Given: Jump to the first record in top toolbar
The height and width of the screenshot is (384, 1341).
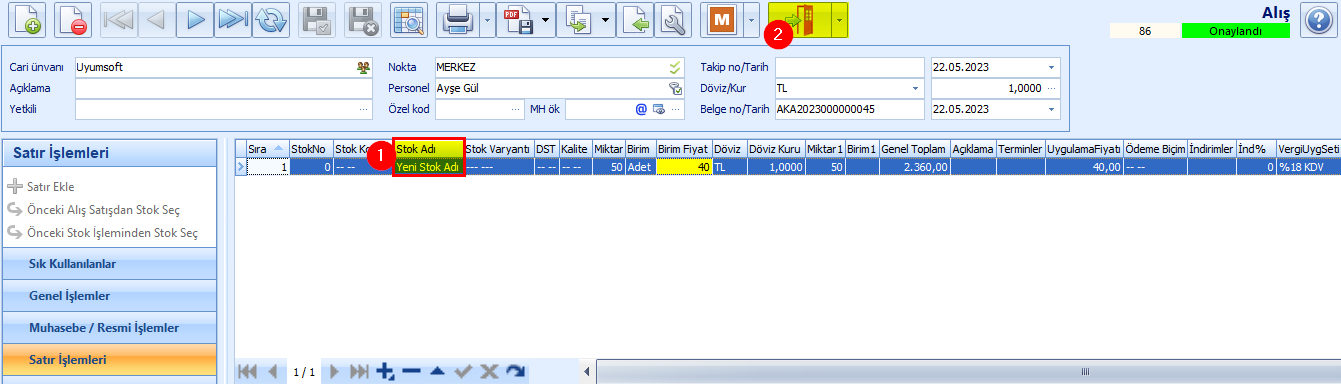Looking at the screenshot, I should click(120, 19).
